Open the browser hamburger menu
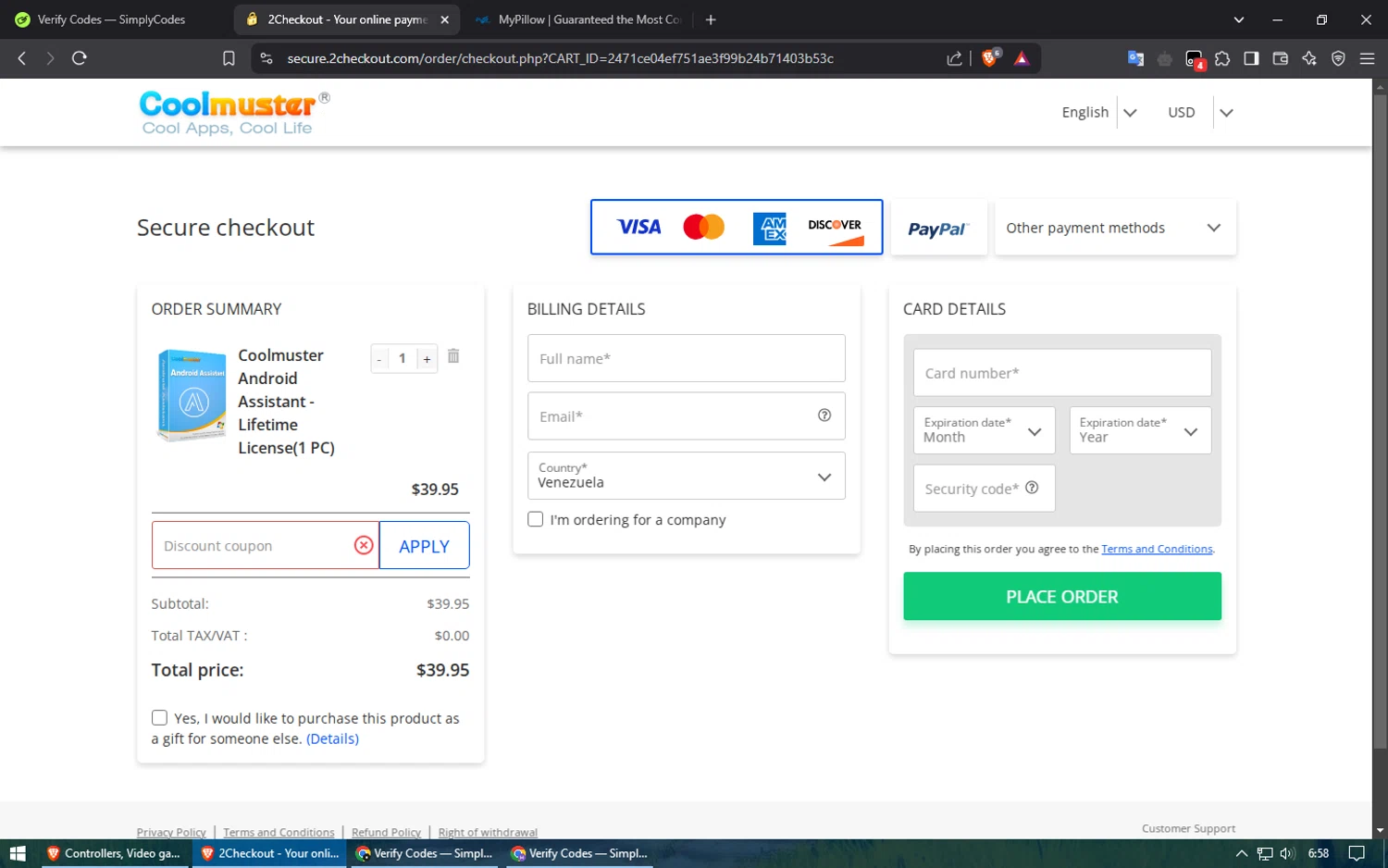1388x868 pixels. pyautogui.click(x=1367, y=58)
